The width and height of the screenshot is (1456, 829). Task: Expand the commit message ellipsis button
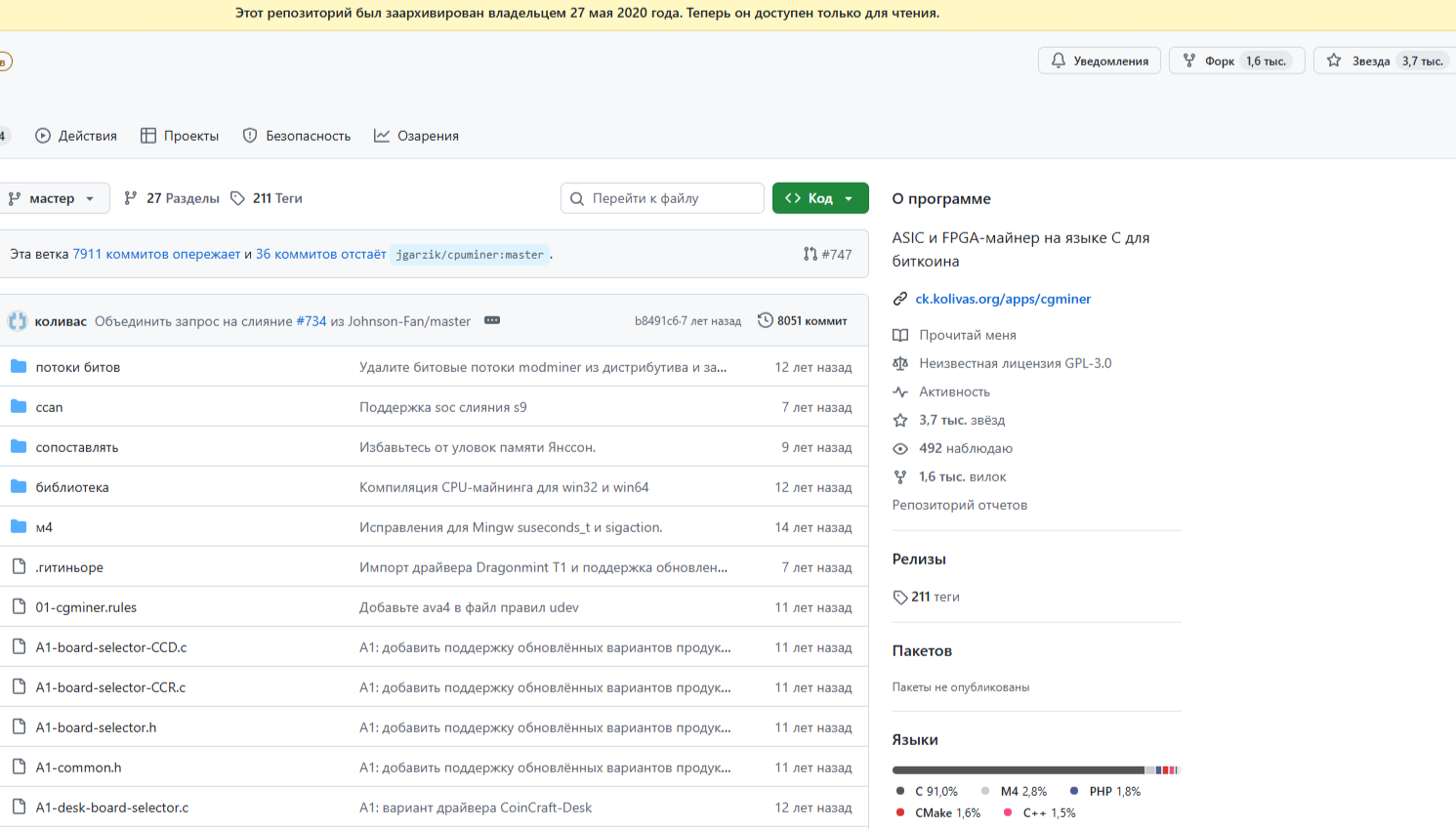click(492, 320)
